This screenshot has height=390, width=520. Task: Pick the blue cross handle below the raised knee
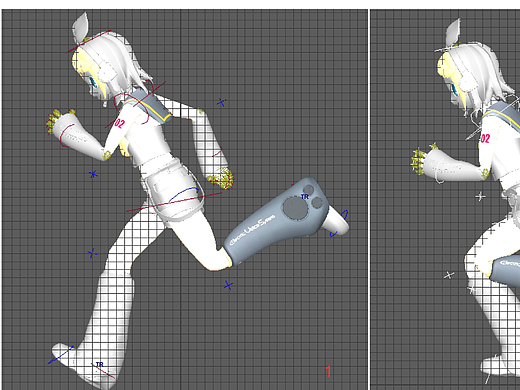228,285
